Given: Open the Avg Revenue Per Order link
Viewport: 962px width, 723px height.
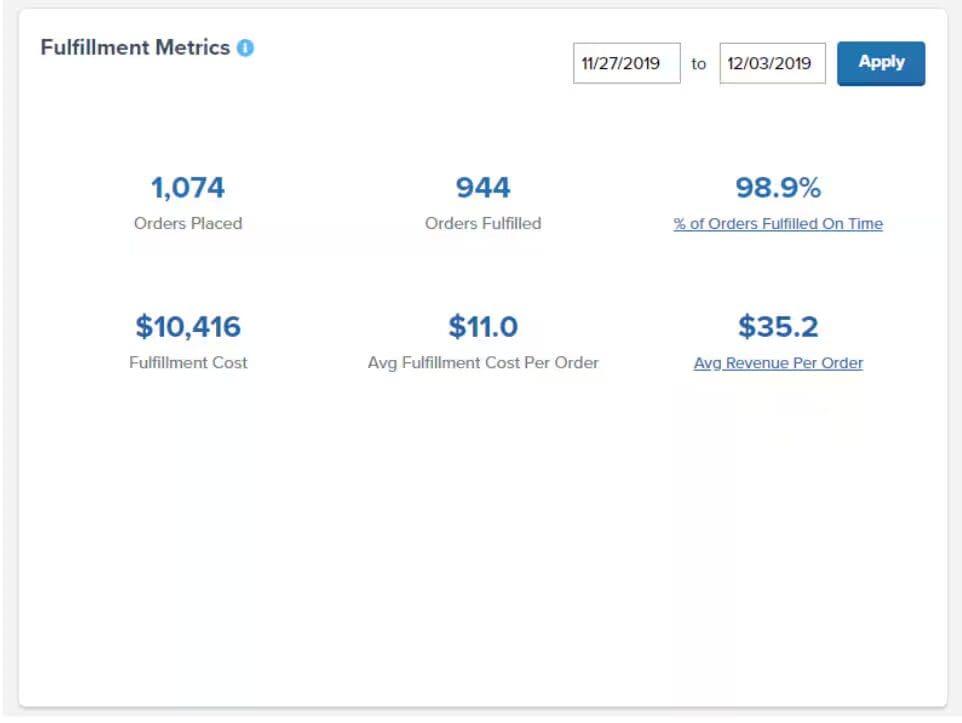Looking at the screenshot, I should pyautogui.click(x=778, y=363).
